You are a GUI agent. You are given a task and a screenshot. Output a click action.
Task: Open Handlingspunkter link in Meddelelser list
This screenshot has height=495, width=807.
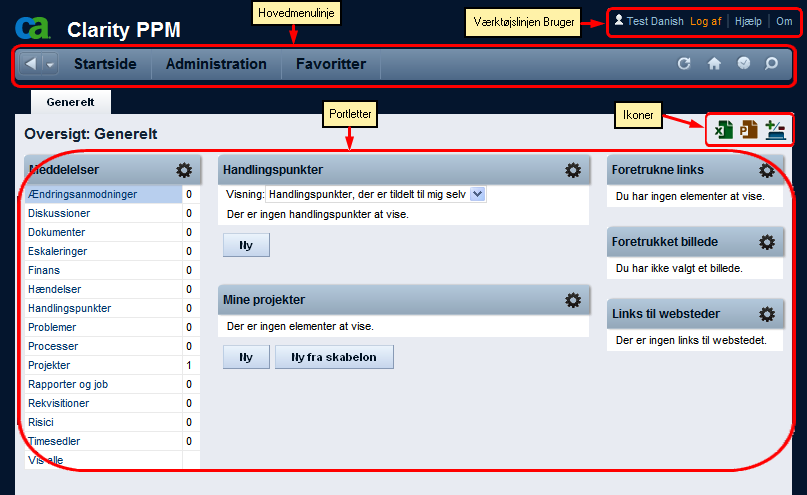[x=69, y=308]
